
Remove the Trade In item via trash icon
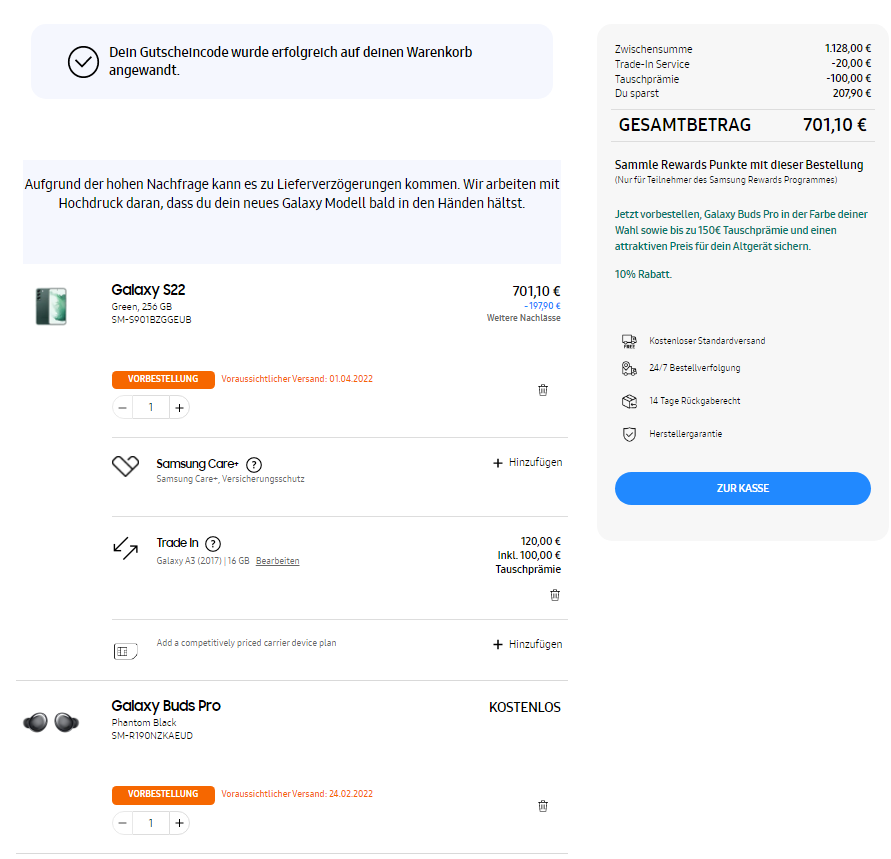[555, 595]
